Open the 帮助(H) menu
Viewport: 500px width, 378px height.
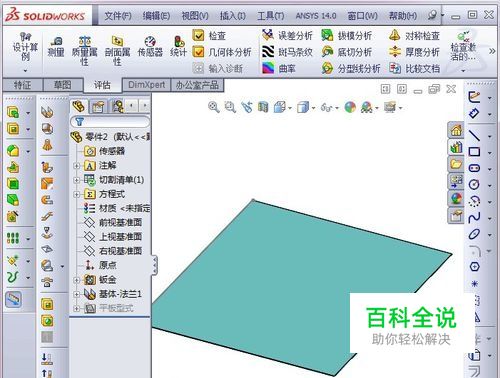click(403, 16)
